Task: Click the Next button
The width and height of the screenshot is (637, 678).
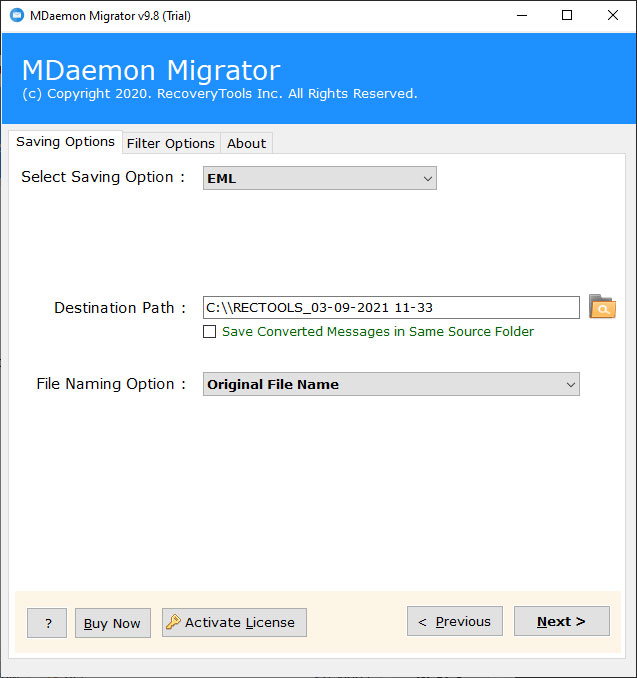Action: [x=562, y=621]
